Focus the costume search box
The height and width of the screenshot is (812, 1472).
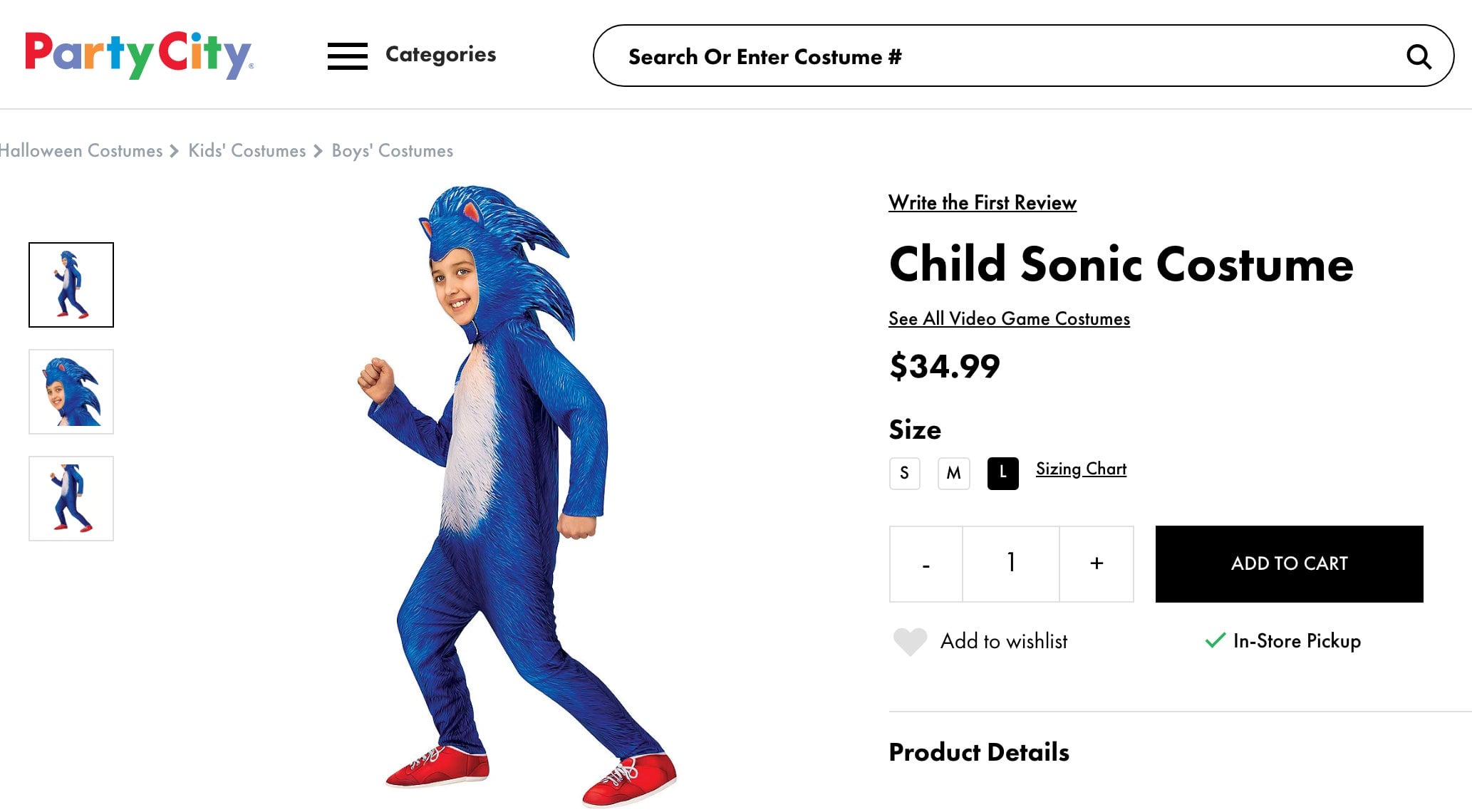(997, 56)
